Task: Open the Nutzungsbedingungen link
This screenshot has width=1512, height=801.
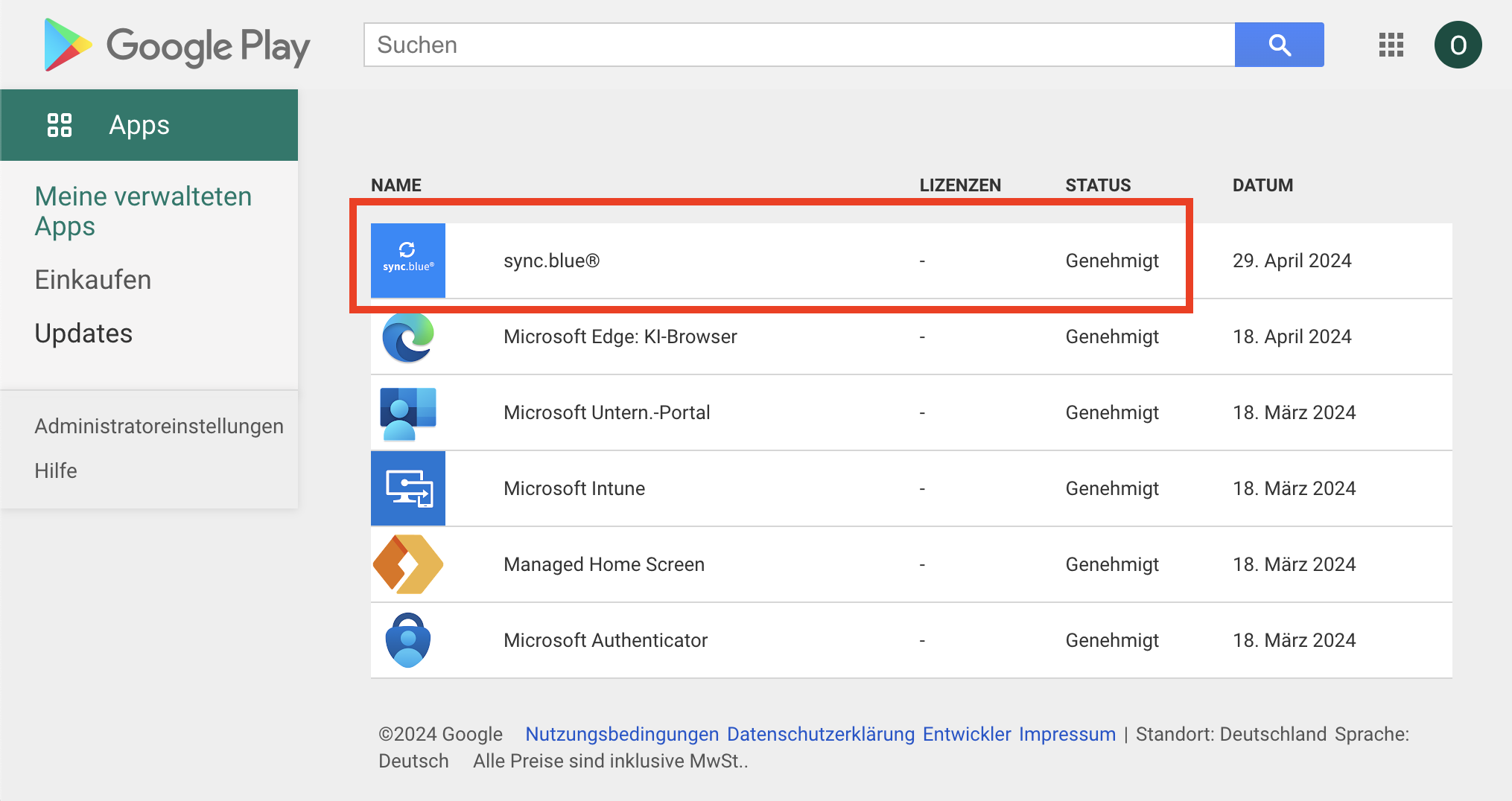Action: click(x=622, y=734)
